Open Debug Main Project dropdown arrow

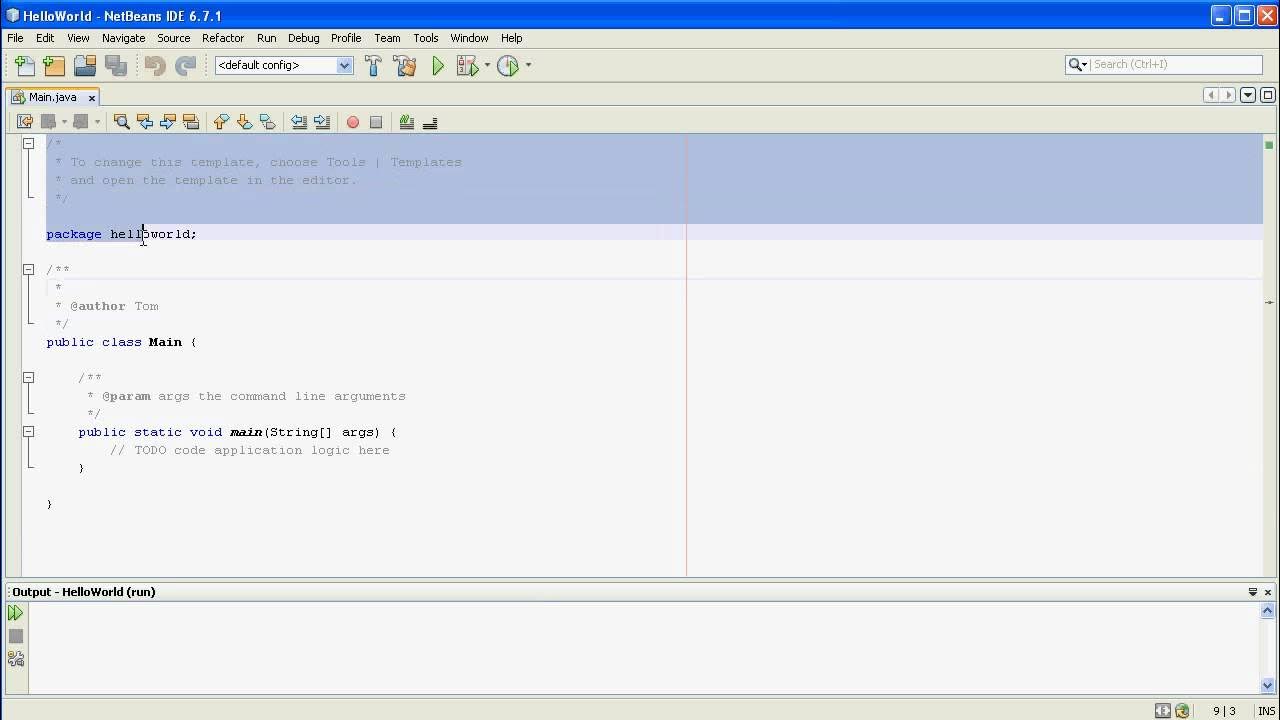[487, 65]
